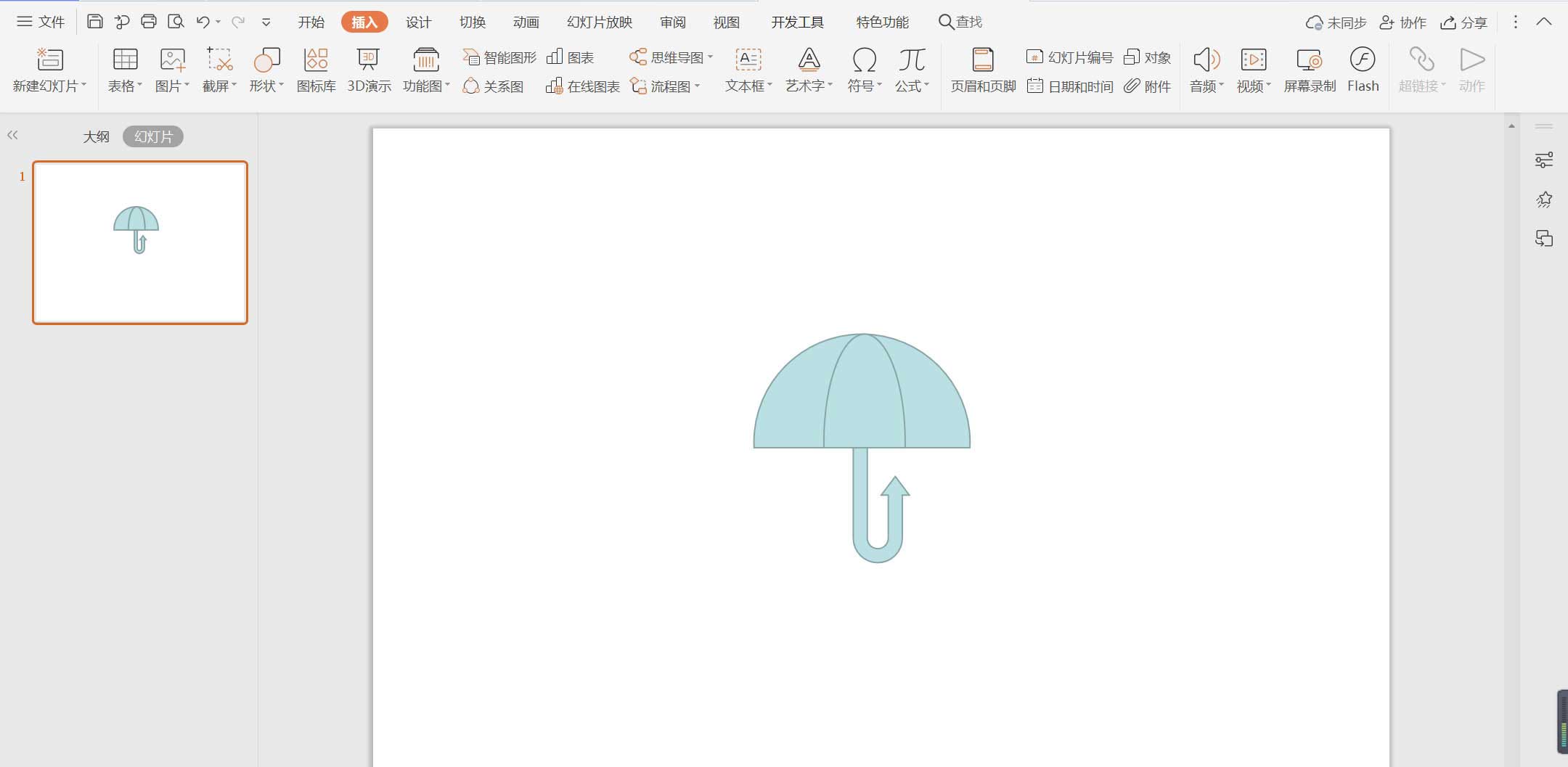Switch to the 大纲 outline view
The image size is (1568, 767).
[95, 136]
